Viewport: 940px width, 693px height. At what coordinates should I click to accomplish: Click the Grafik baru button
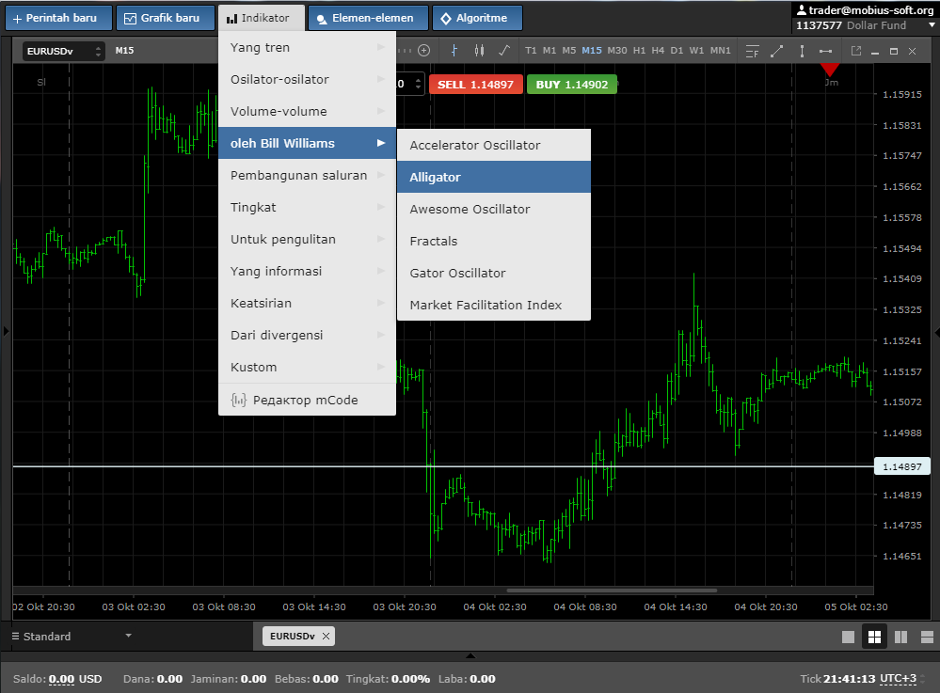coord(165,18)
